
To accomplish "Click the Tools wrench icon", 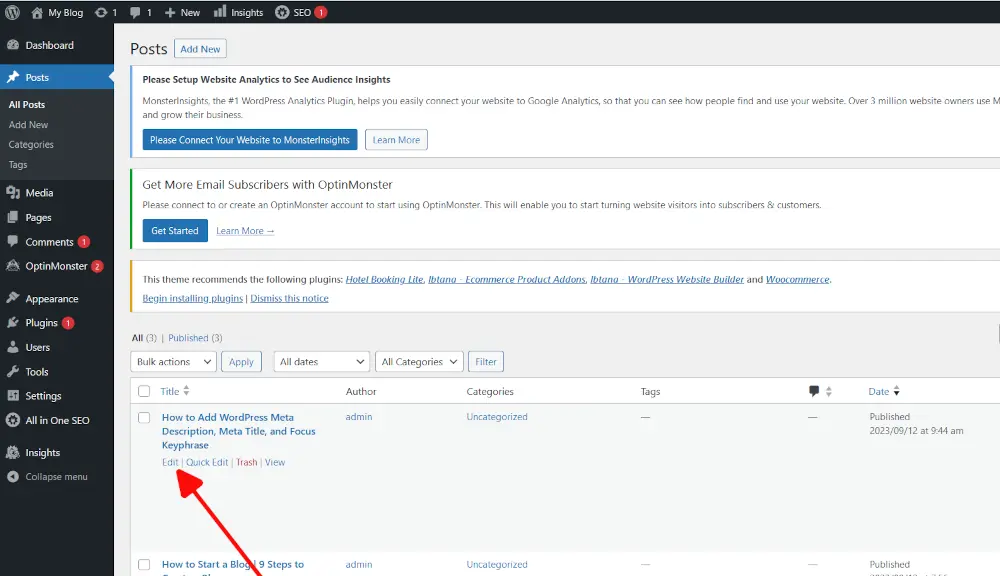I will tap(13, 371).
